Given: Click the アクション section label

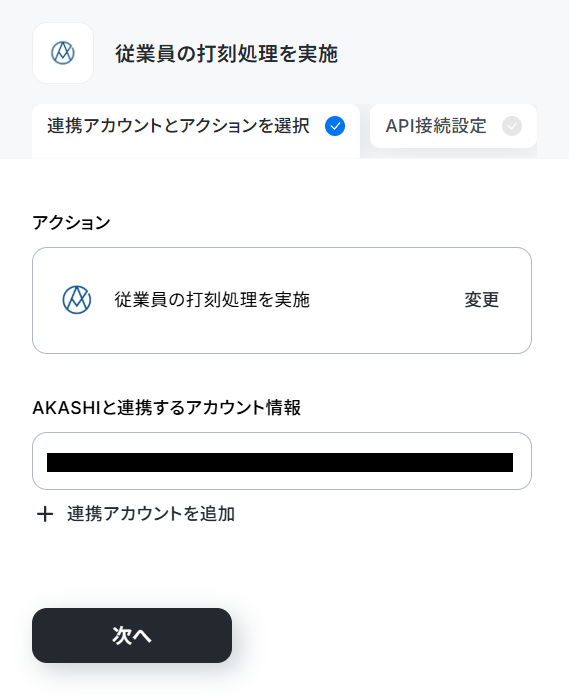Looking at the screenshot, I should click(x=71, y=222).
